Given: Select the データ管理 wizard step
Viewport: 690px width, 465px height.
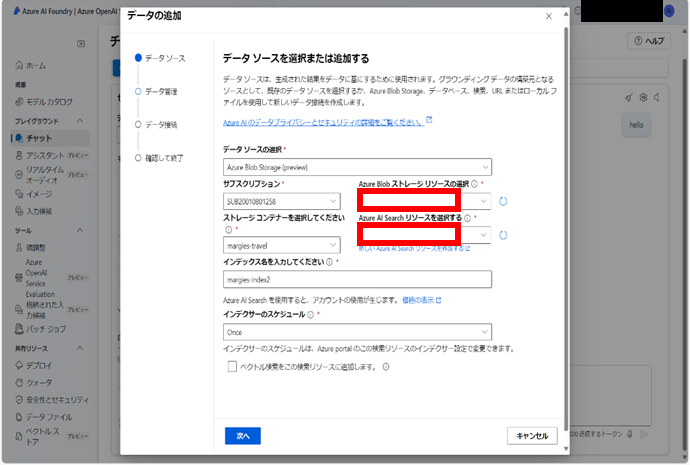Looking at the screenshot, I should tap(156, 92).
